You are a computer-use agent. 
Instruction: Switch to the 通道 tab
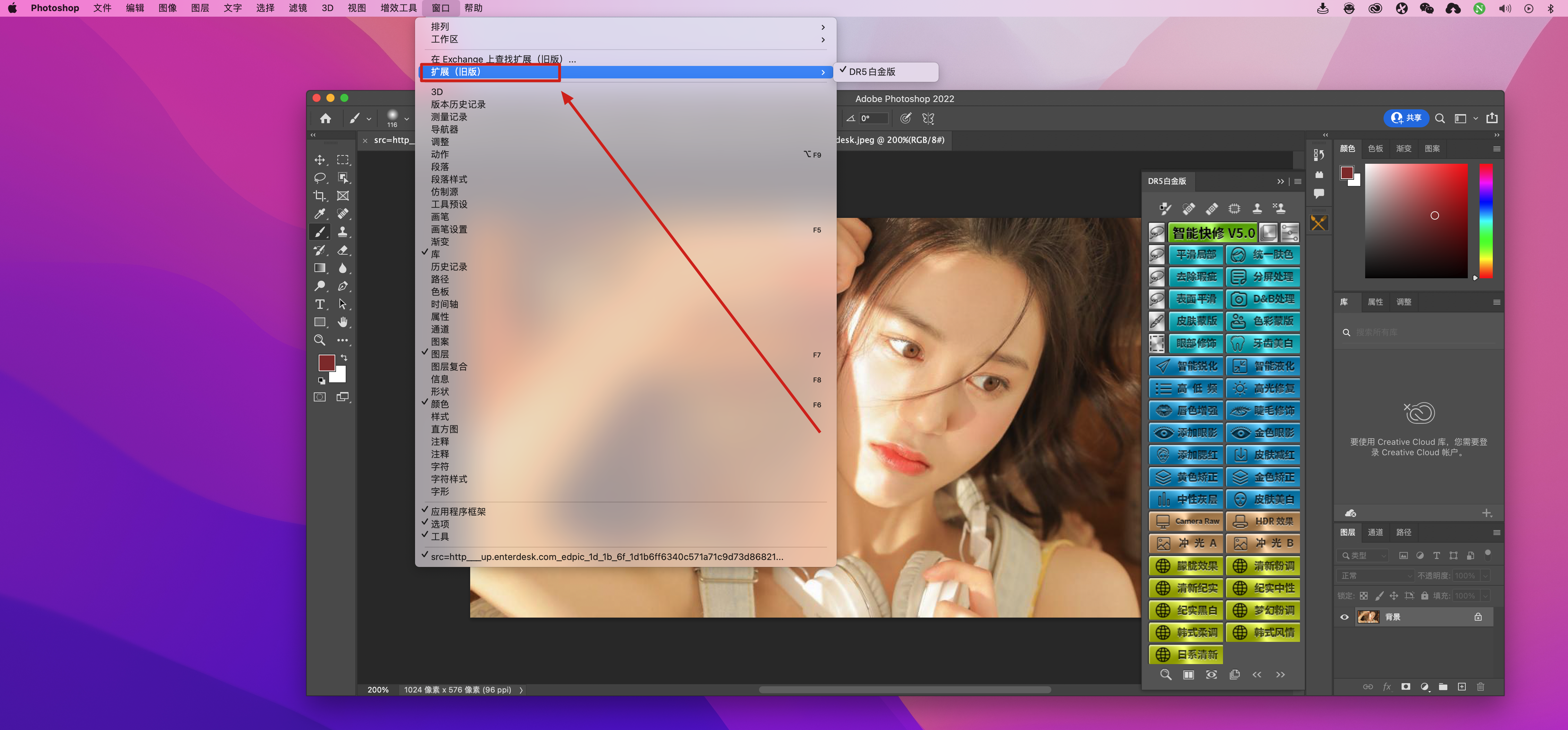pos(1375,532)
